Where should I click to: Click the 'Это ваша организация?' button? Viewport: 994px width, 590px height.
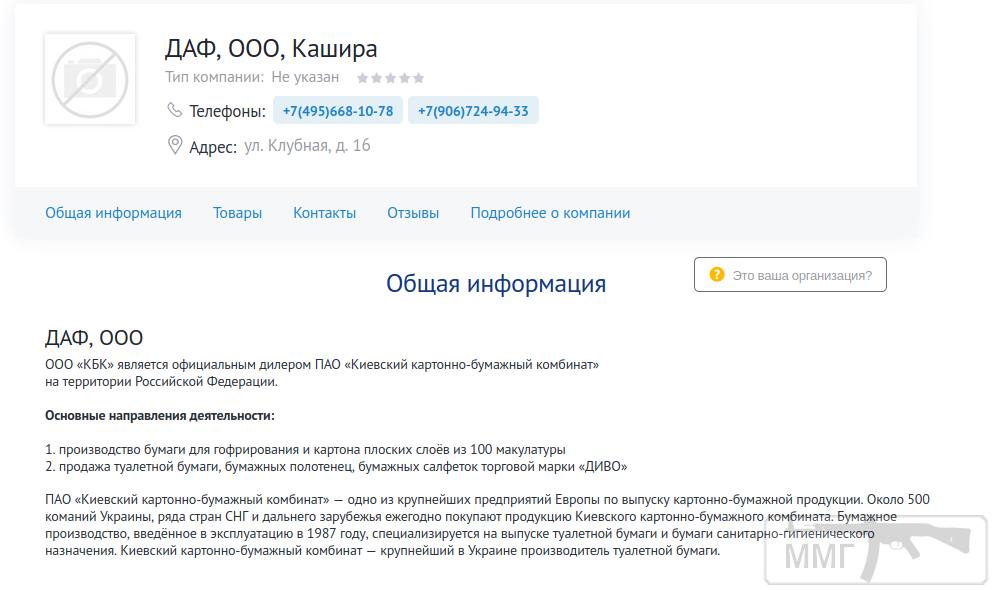click(791, 274)
